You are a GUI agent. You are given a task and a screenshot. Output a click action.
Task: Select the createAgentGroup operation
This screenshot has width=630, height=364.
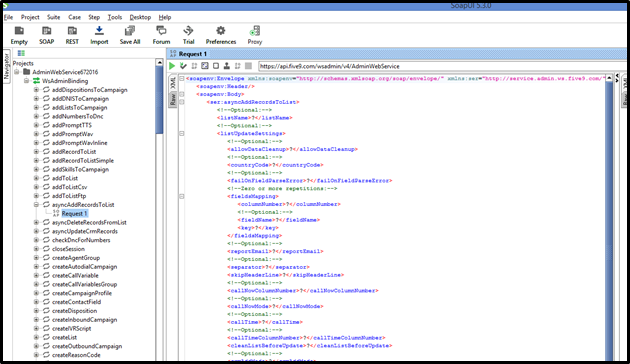76,258
